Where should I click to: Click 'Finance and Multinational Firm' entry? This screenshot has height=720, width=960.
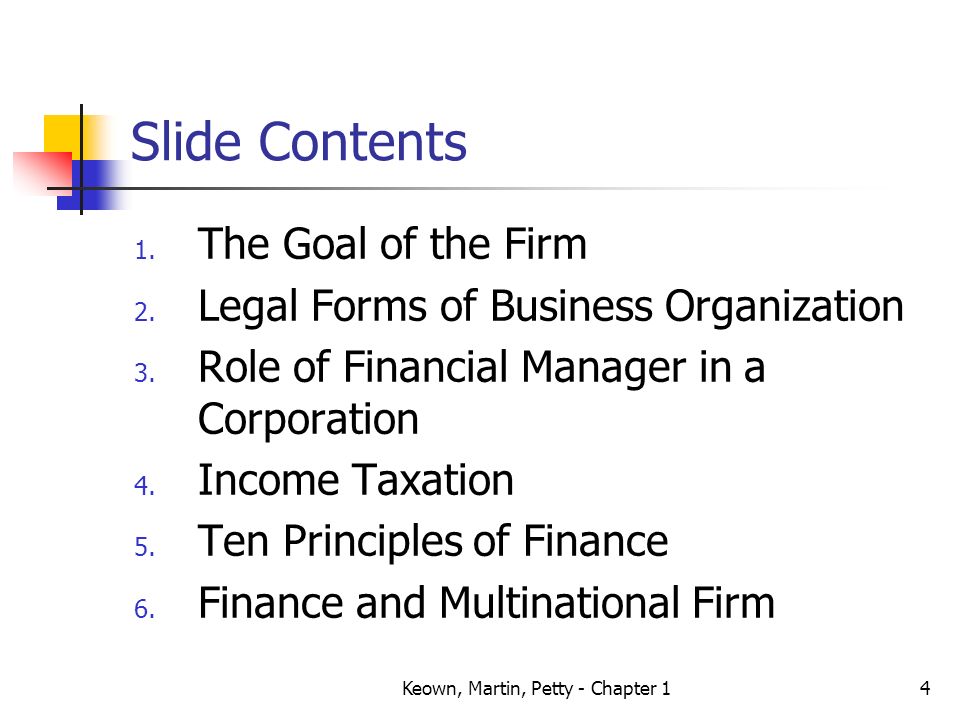point(487,603)
